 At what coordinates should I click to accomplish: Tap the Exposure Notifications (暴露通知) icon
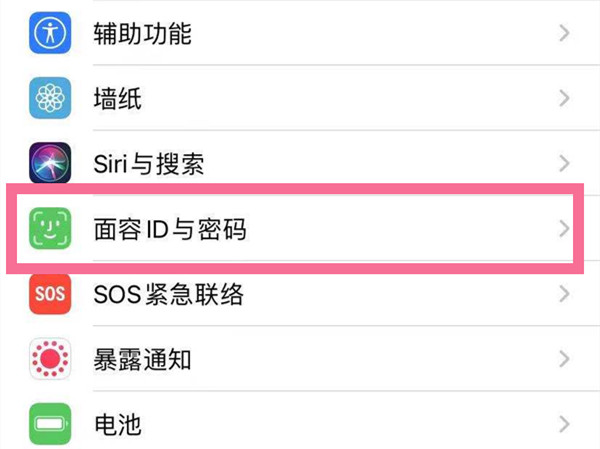click(x=49, y=359)
